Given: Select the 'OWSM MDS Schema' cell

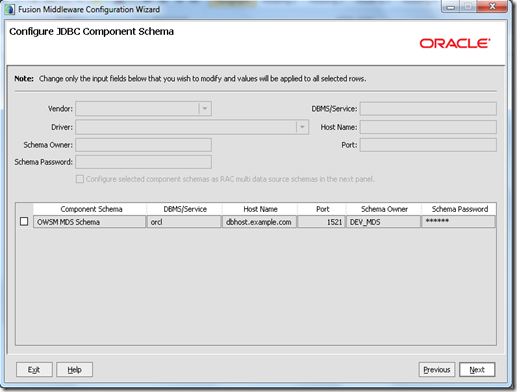Looking at the screenshot, I should [x=89, y=222].
